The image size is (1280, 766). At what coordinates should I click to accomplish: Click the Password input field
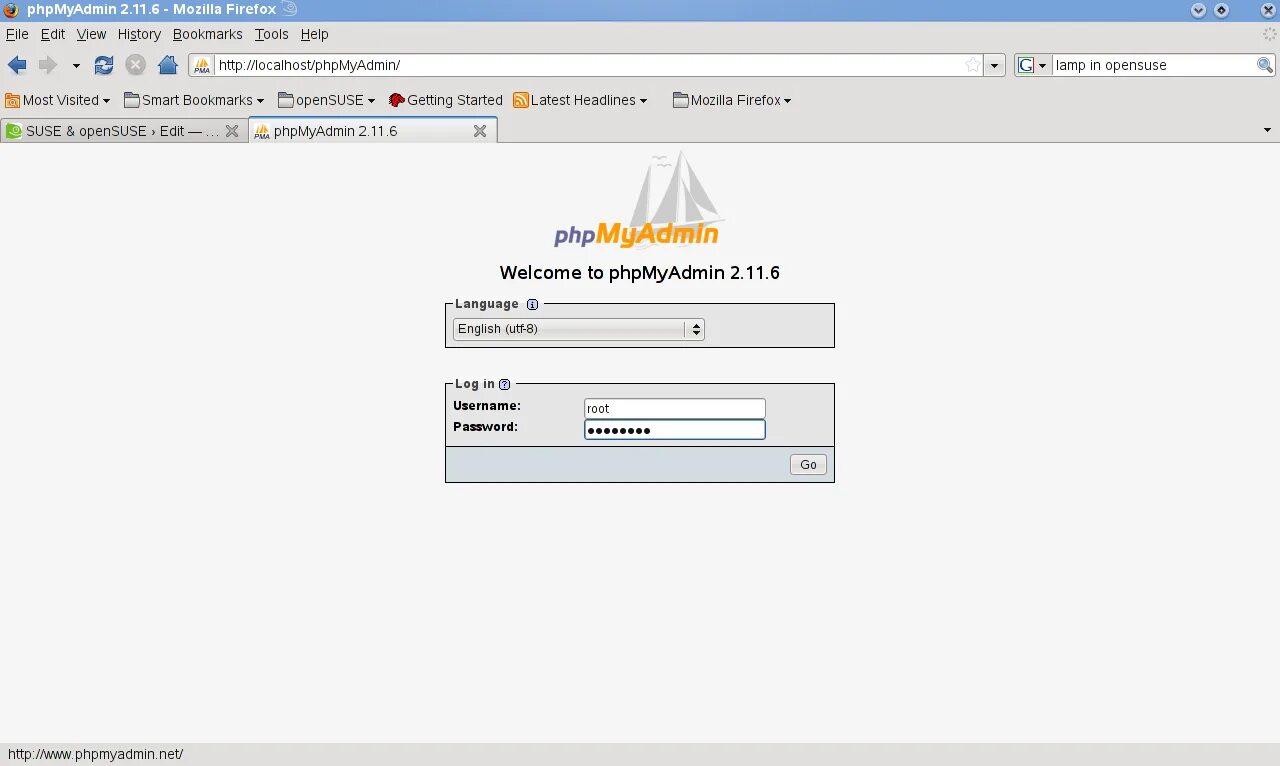(x=675, y=430)
